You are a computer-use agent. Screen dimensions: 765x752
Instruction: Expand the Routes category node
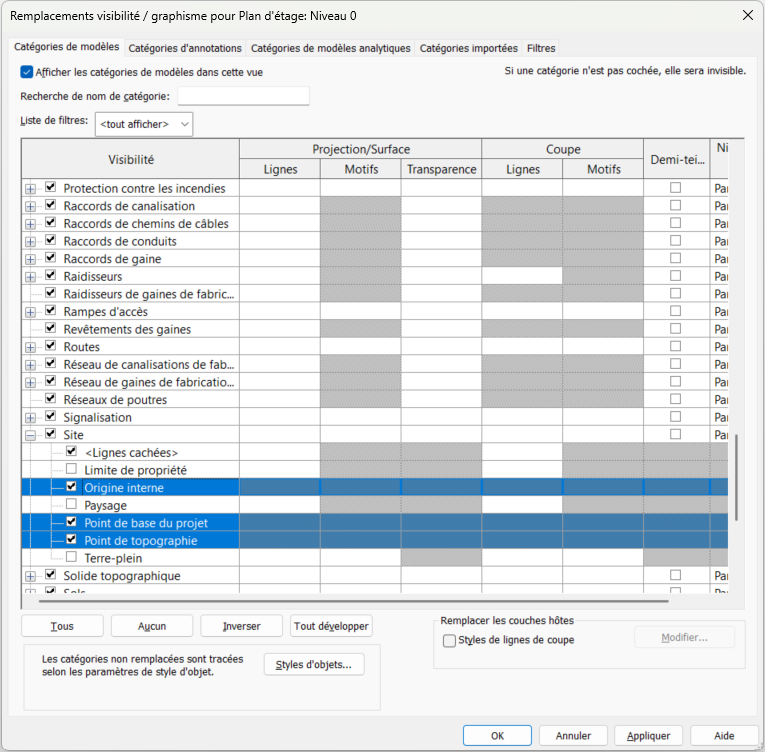tap(30, 347)
